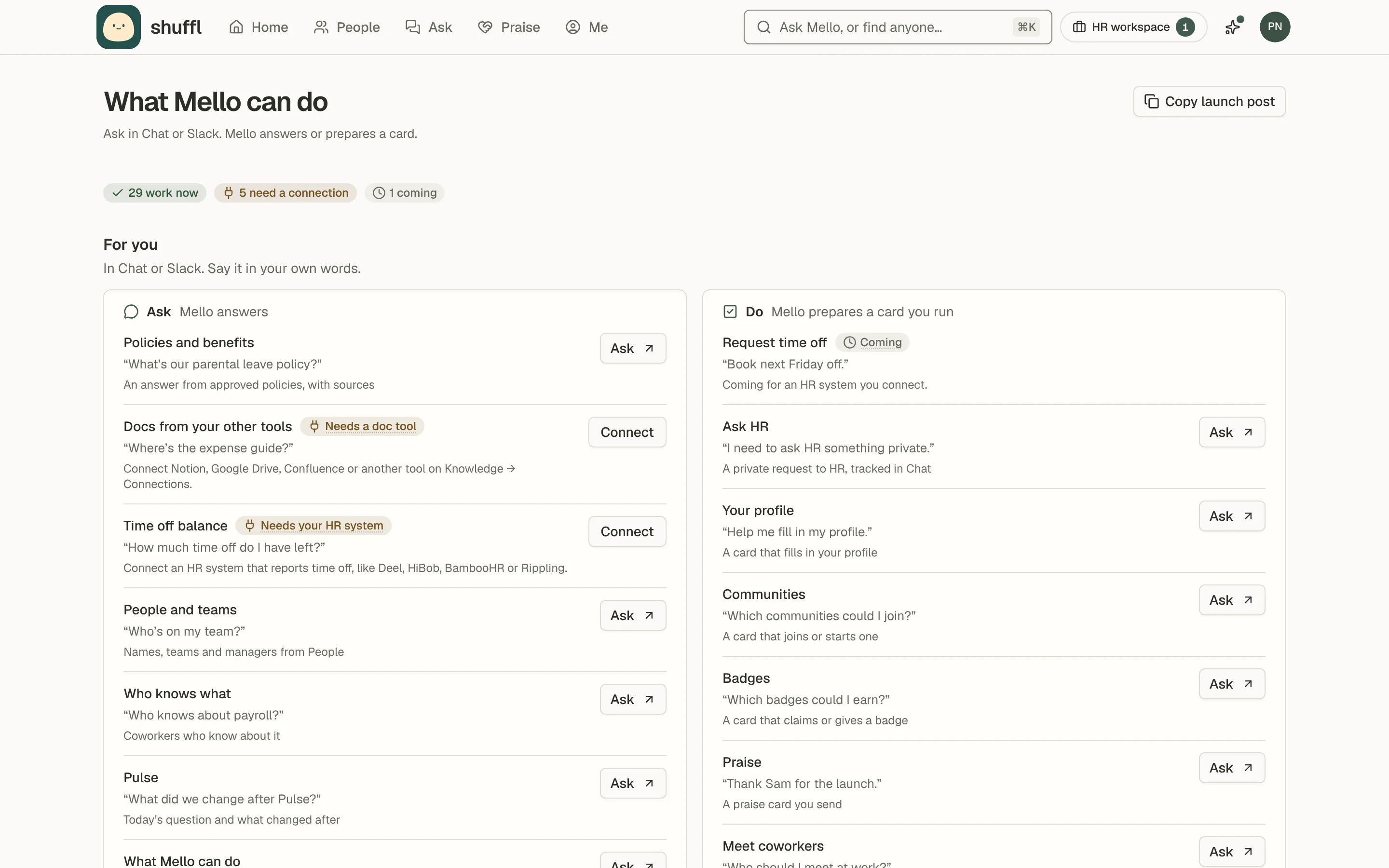
Task: Click the "Time off balance" title
Action: (x=176, y=526)
